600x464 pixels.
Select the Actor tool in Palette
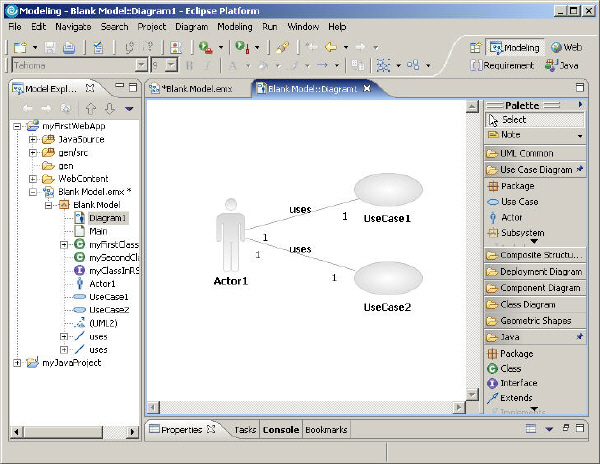tap(511, 217)
